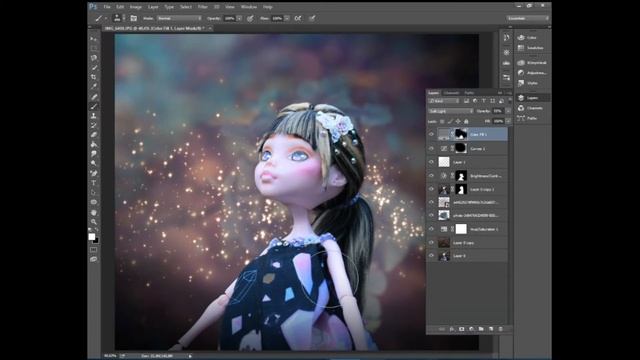
Task: Open the Filter menu
Action: pyautogui.click(x=203, y=7)
